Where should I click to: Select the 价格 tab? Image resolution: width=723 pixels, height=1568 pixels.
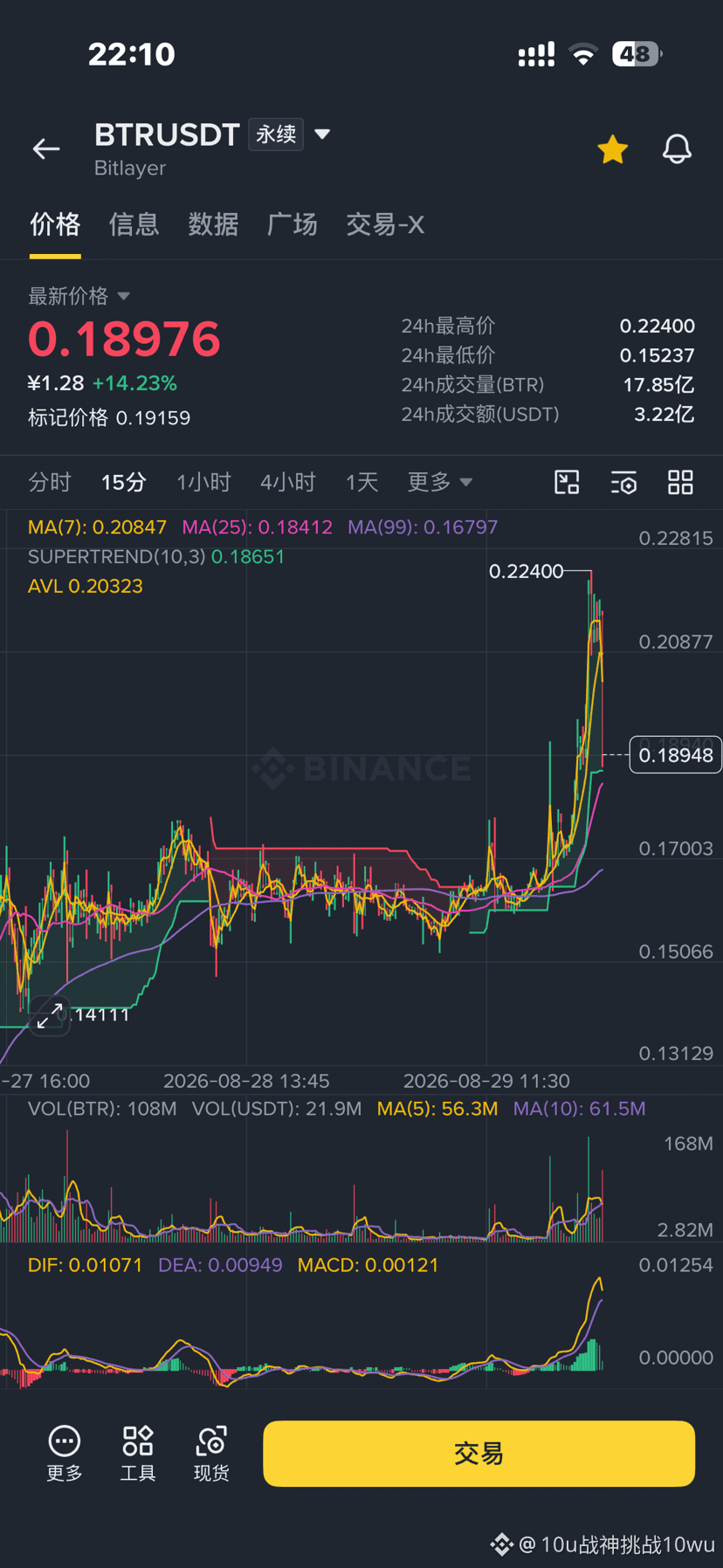pos(55,224)
